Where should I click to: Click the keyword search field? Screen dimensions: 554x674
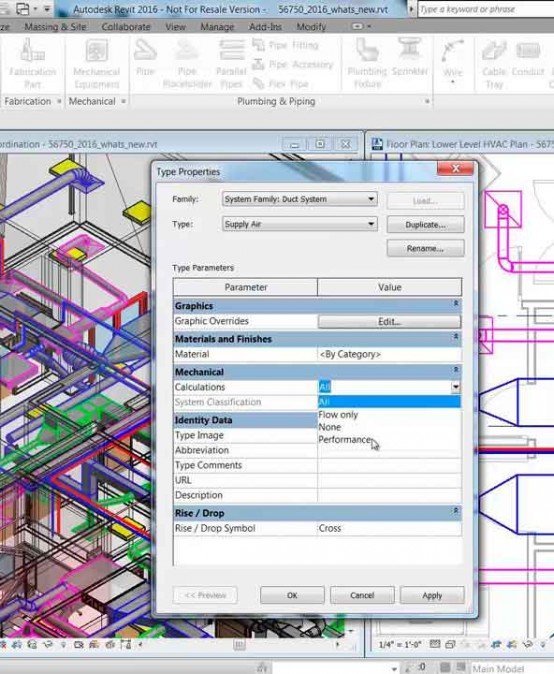point(486,9)
